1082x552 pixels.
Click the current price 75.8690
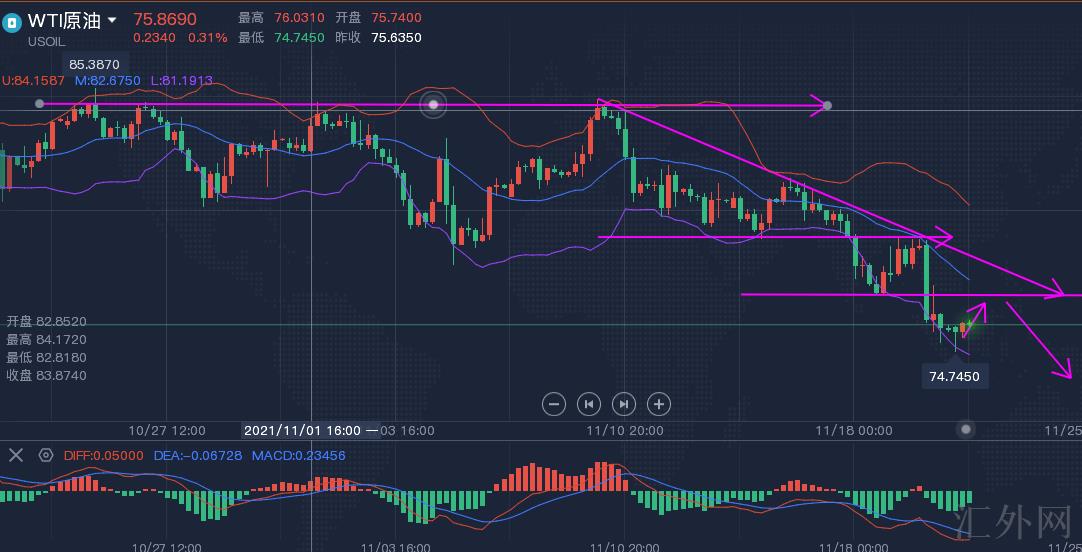point(165,19)
